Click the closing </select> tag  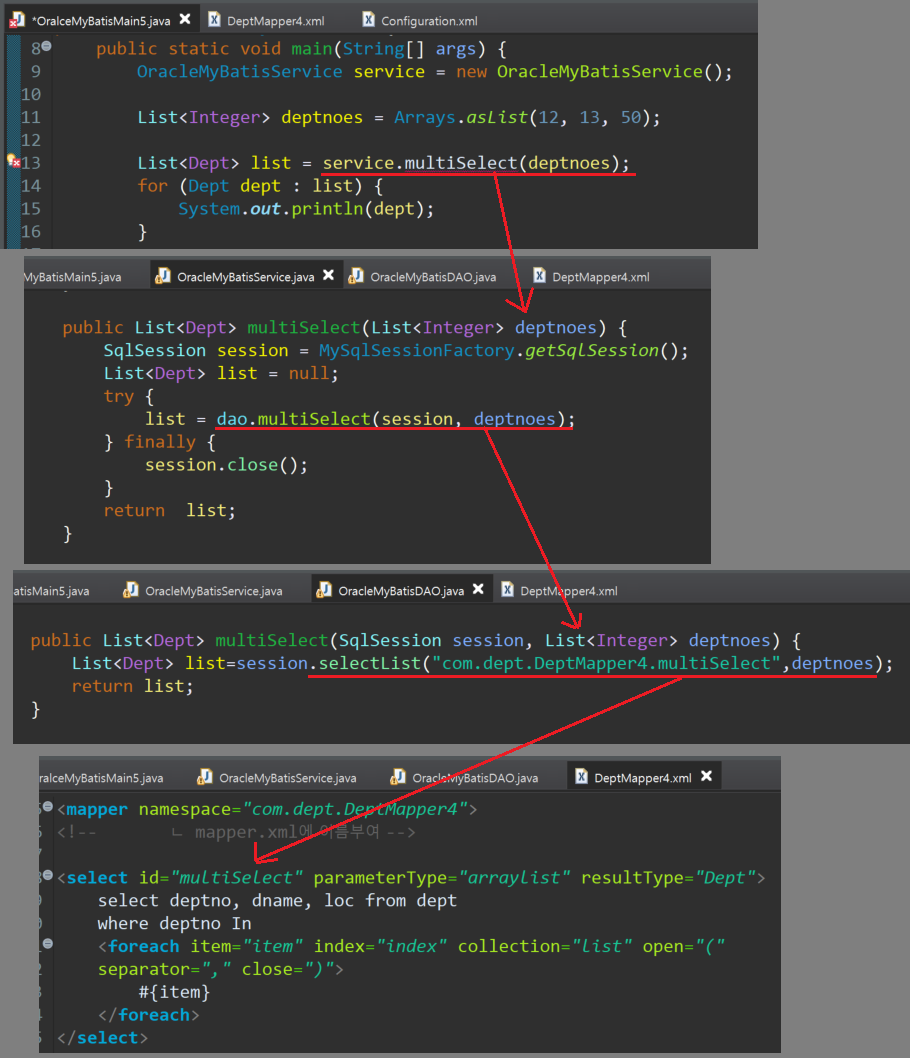click(103, 1038)
